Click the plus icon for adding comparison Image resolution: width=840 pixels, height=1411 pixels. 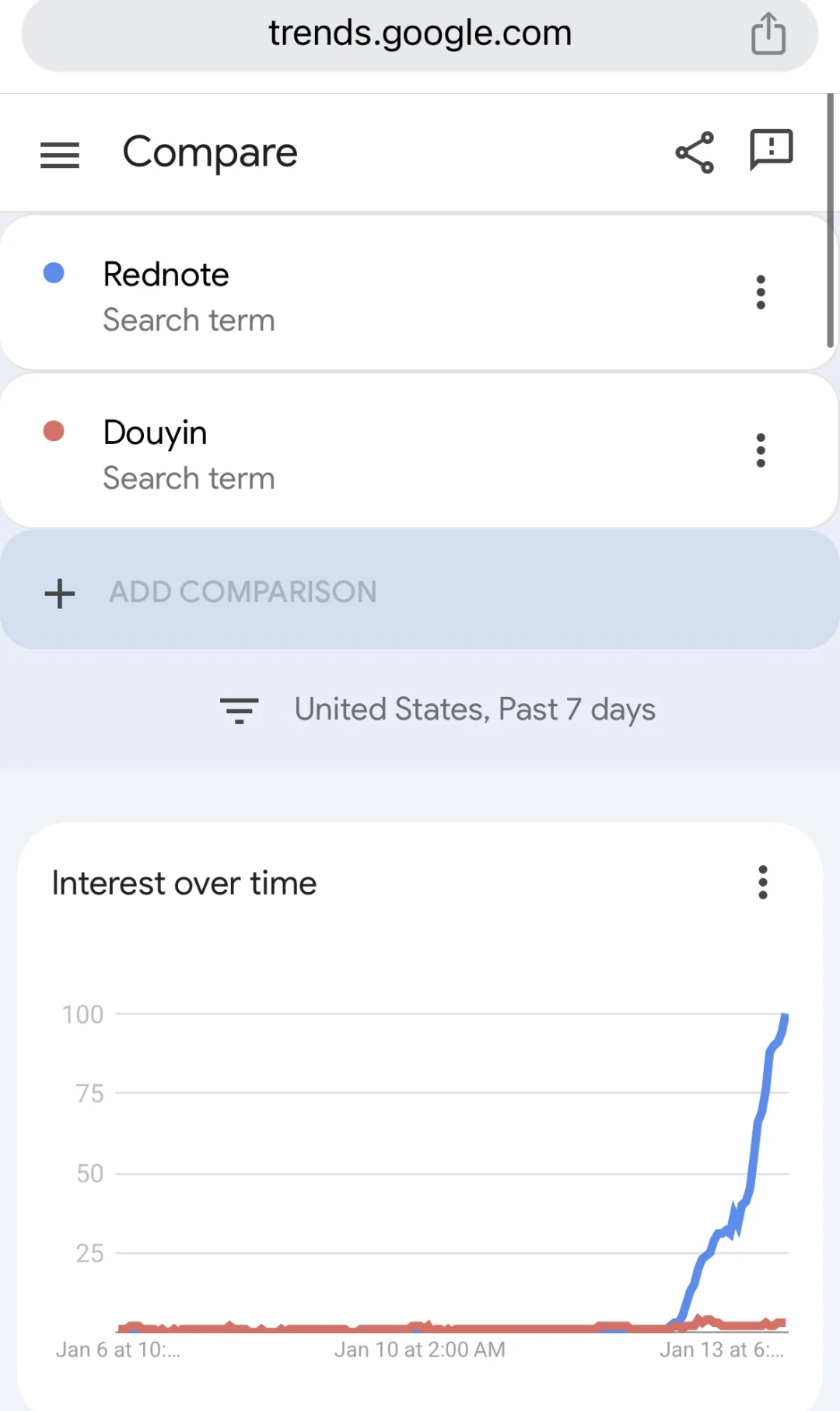point(60,593)
